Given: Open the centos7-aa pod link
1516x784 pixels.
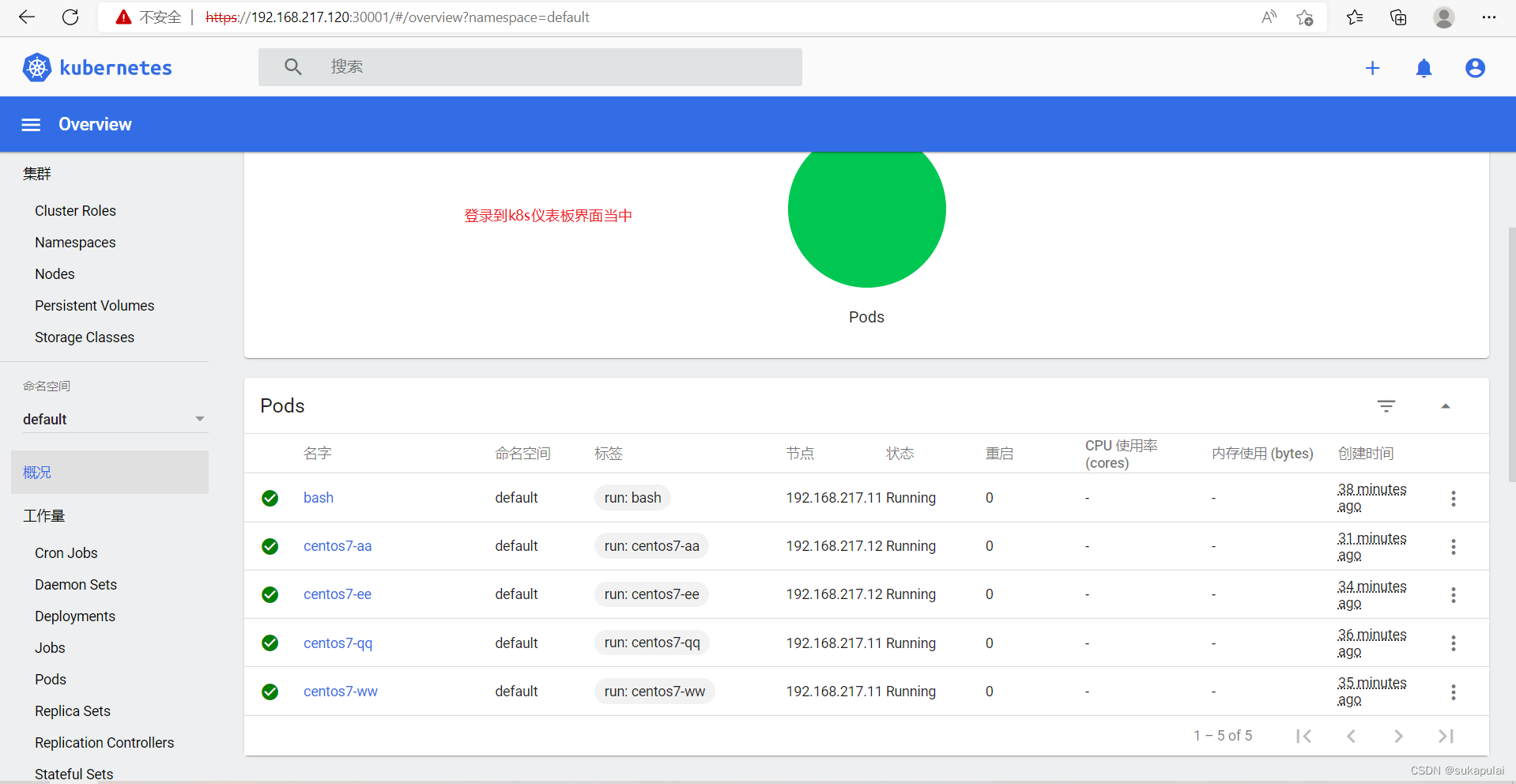Looking at the screenshot, I should [x=338, y=546].
